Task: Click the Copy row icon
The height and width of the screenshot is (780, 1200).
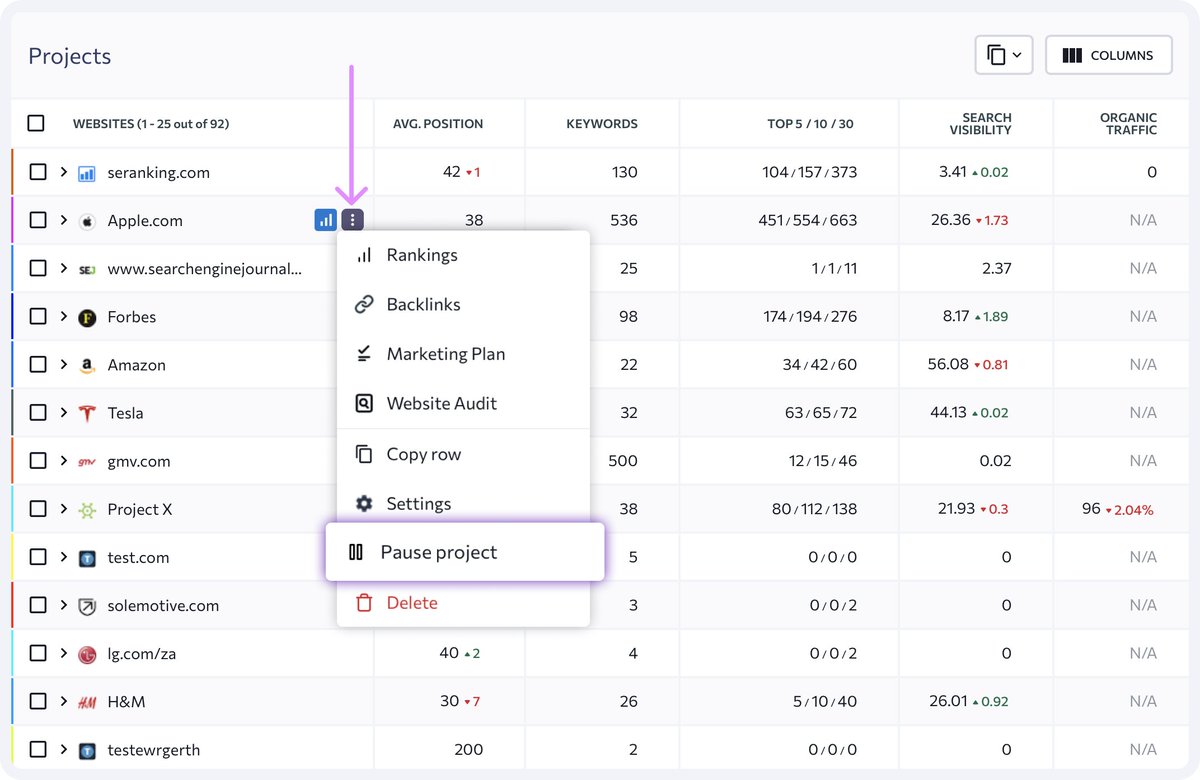Action: tap(362, 453)
